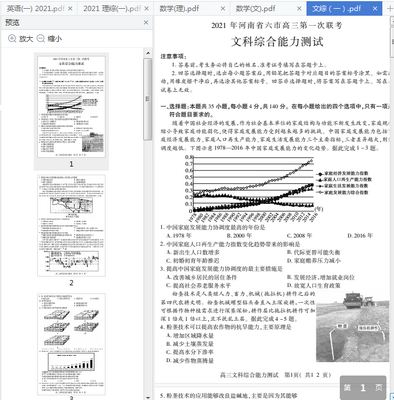Image resolution: width=394 pixels, height=400 pixels.
Task: Click the page number 2 under thumbnail
Action: tap(71, 283)
